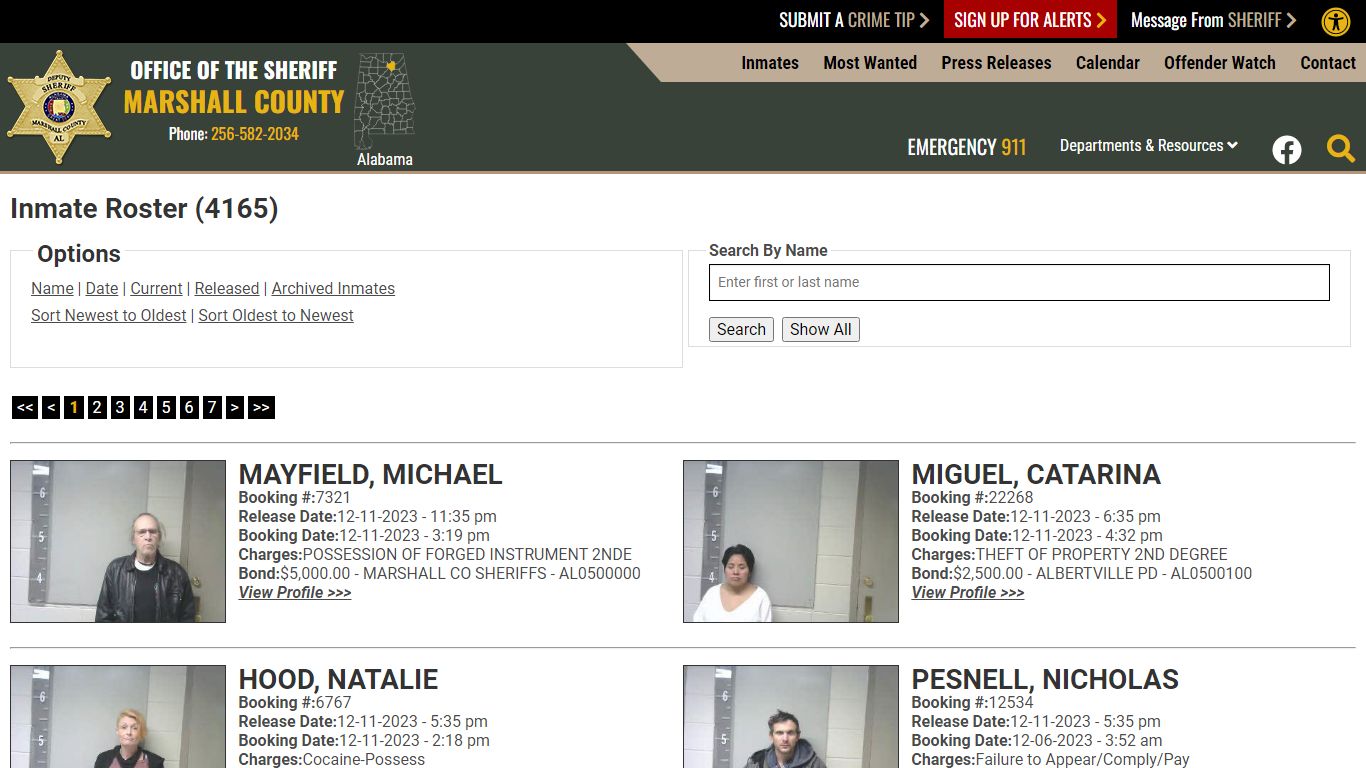Screen dimensions: 1366x768
Task: Open the site search magnifier icon
Action: click(x=1341, y=149)
